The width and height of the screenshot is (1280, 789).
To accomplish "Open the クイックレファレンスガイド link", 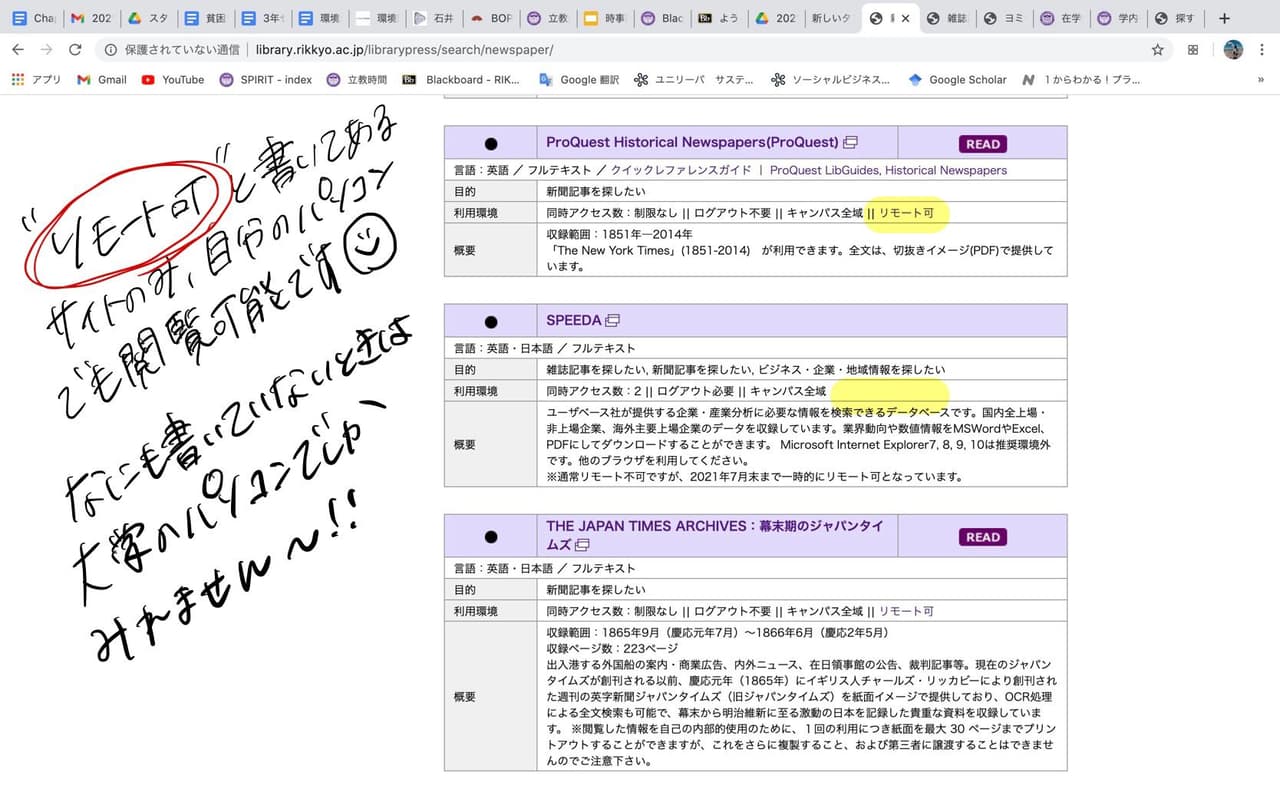I will point(680,171).
